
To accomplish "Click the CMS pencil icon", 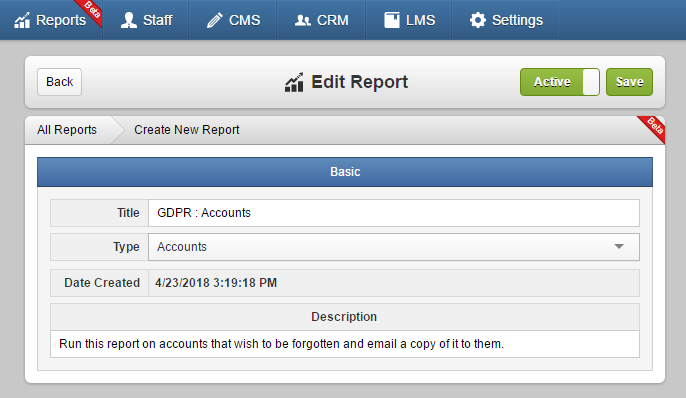I will pyautogui.click(x=214, y=20).
